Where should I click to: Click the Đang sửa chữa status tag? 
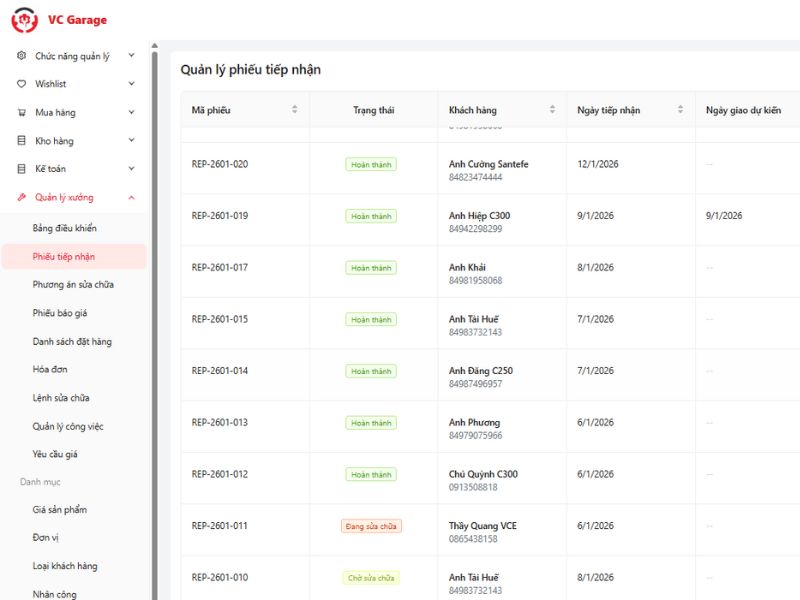pyautogui.click(x=371, y=526)
